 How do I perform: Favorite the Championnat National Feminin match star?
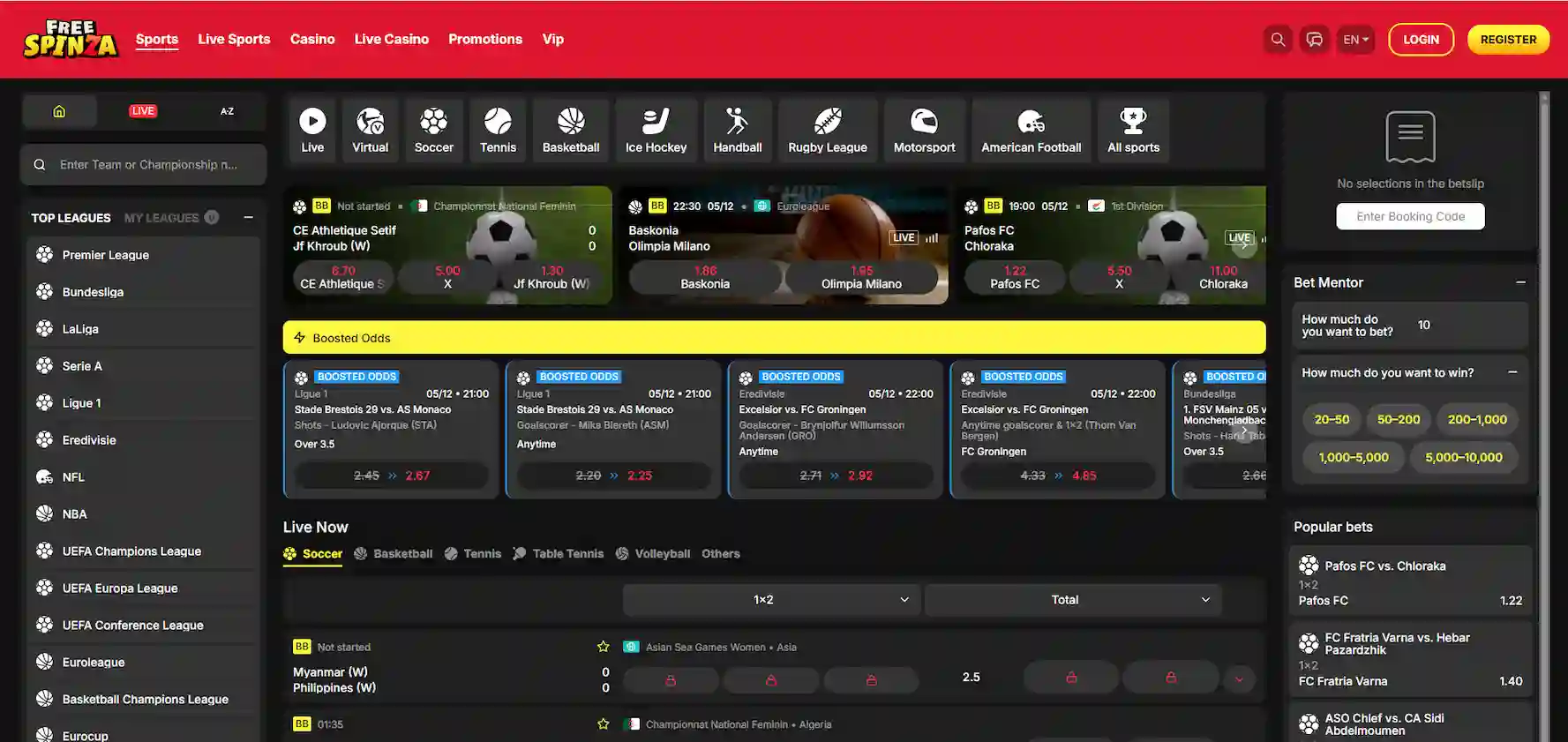coord(604,724)
